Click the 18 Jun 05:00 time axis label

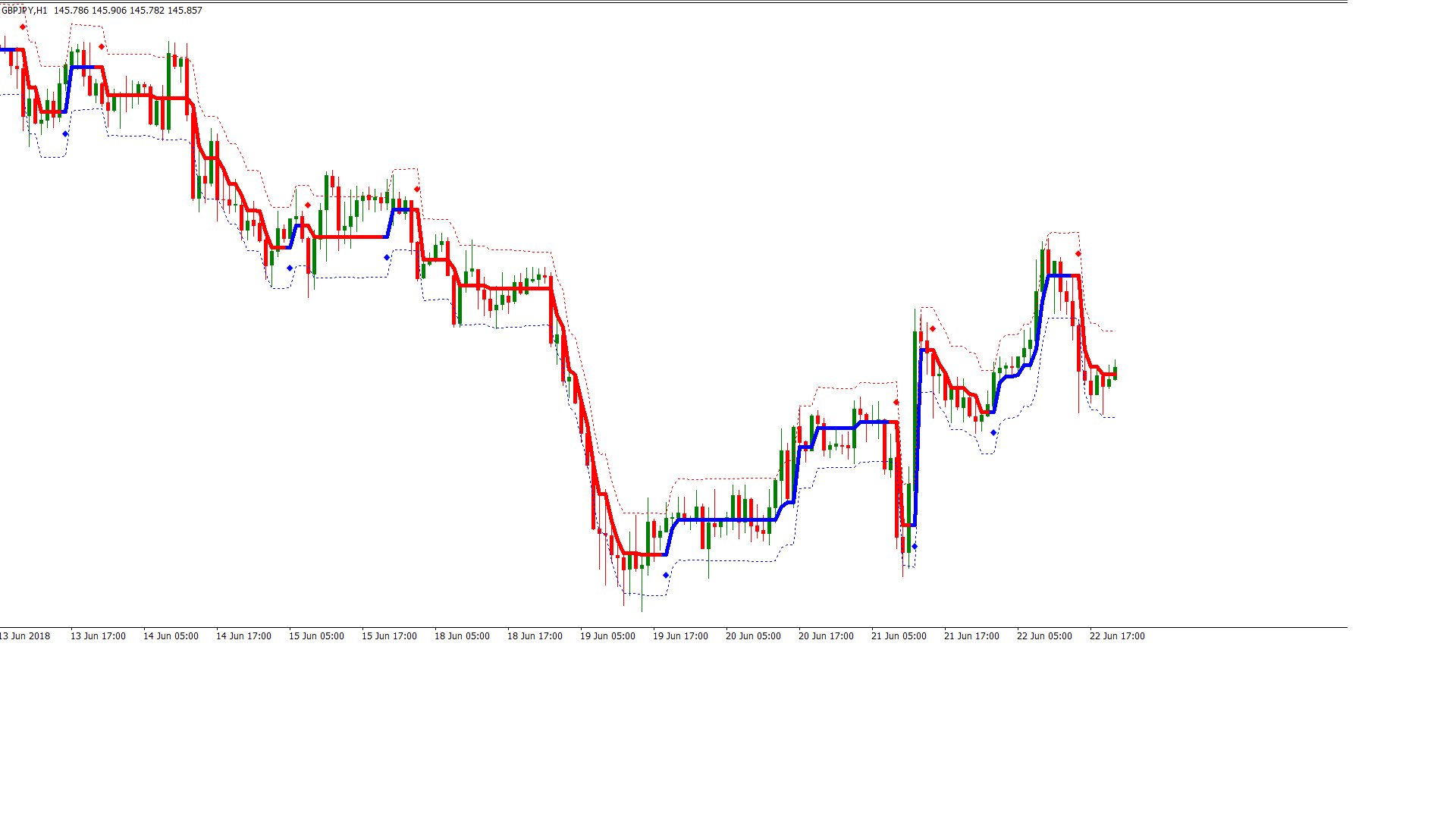462,636
